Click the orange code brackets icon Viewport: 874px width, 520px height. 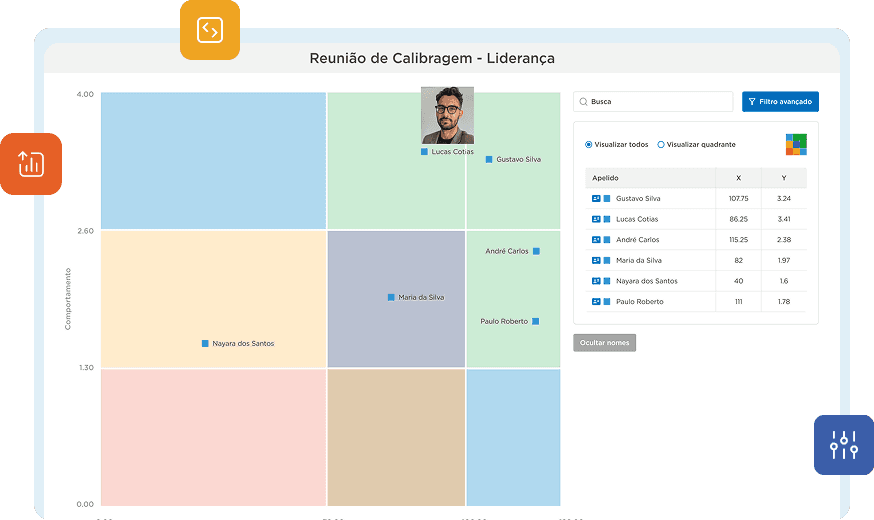[x=210, y=30]
